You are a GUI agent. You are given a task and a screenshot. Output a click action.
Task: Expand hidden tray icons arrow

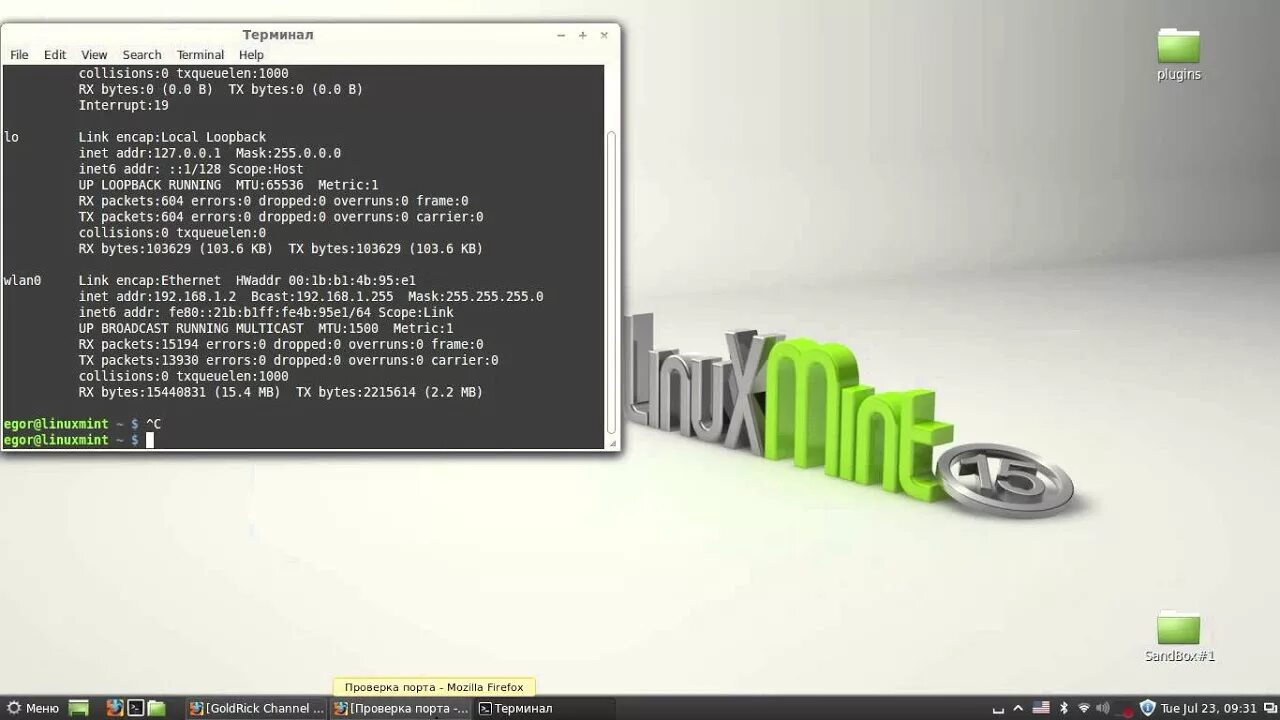[x=1018, y=708]
